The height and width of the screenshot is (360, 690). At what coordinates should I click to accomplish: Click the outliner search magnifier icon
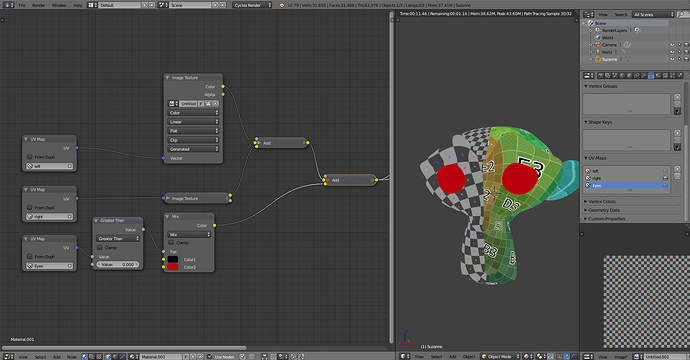(681, 15)
